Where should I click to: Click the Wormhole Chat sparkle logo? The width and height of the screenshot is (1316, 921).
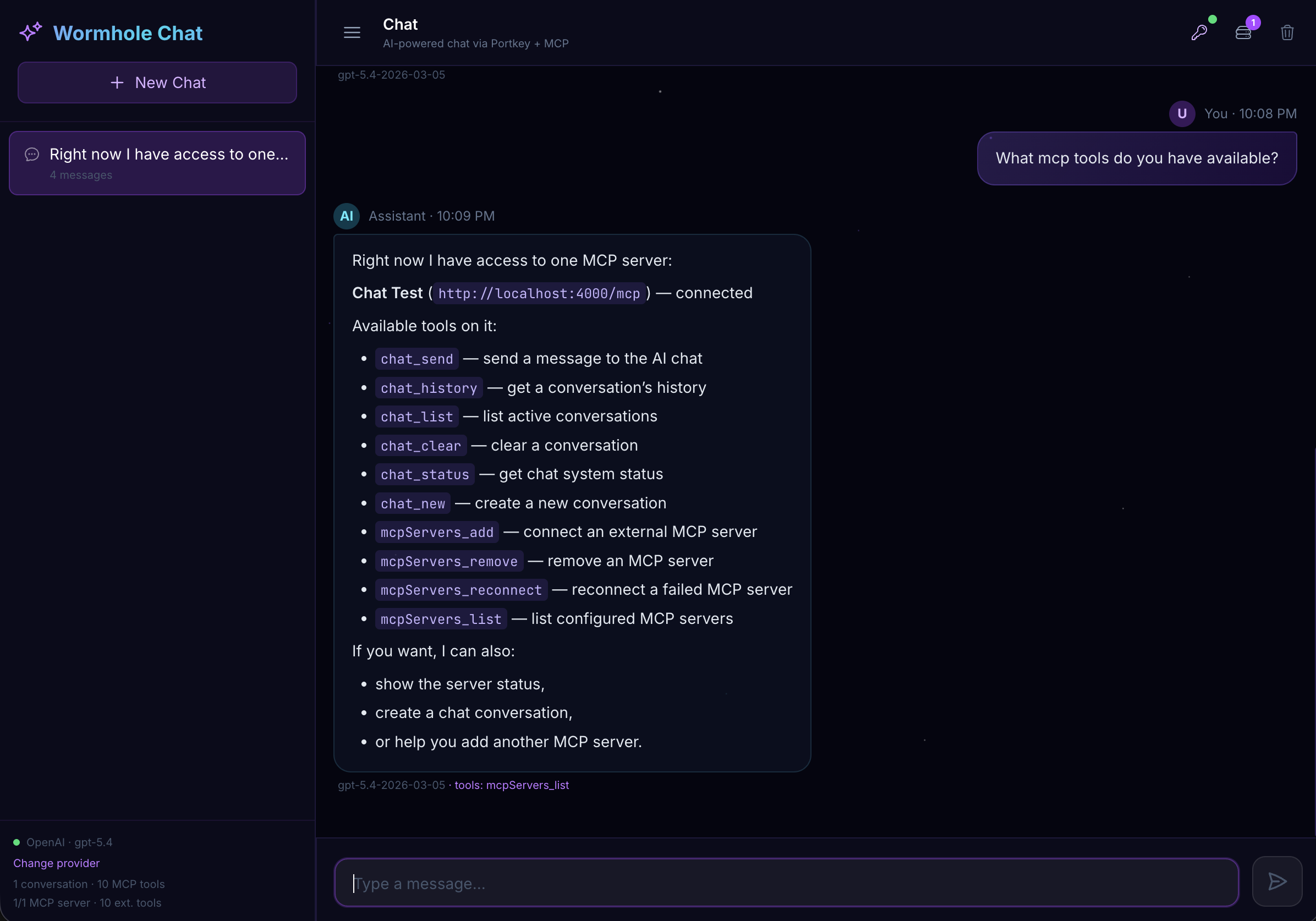tap(30, 32)
